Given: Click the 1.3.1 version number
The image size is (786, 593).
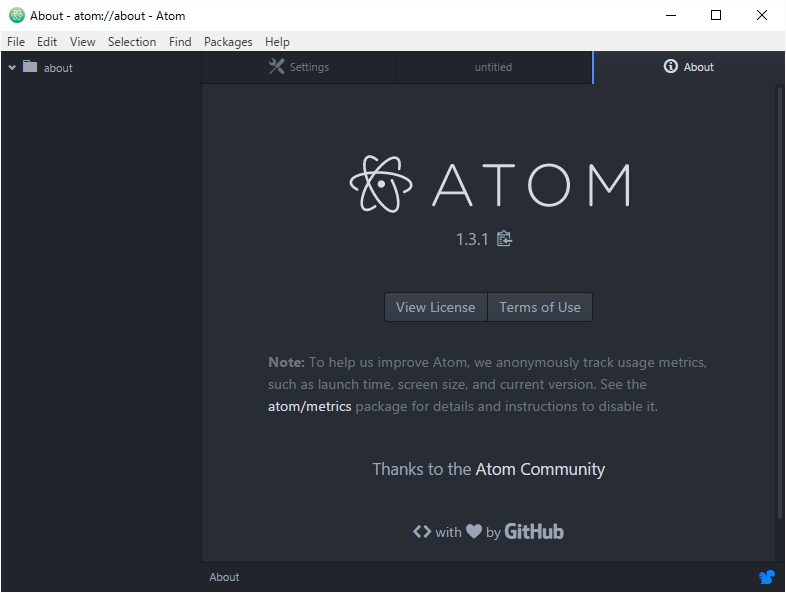Looking at the screenshot, I should (472, 239).
